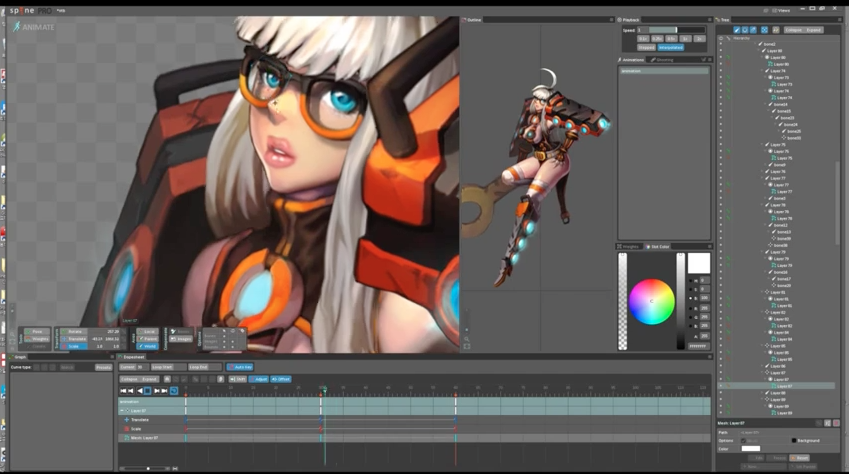Screen dimensions: 849x474
Task: Collapse the bone23 node in tree
Action: click(x=774, y=118)
